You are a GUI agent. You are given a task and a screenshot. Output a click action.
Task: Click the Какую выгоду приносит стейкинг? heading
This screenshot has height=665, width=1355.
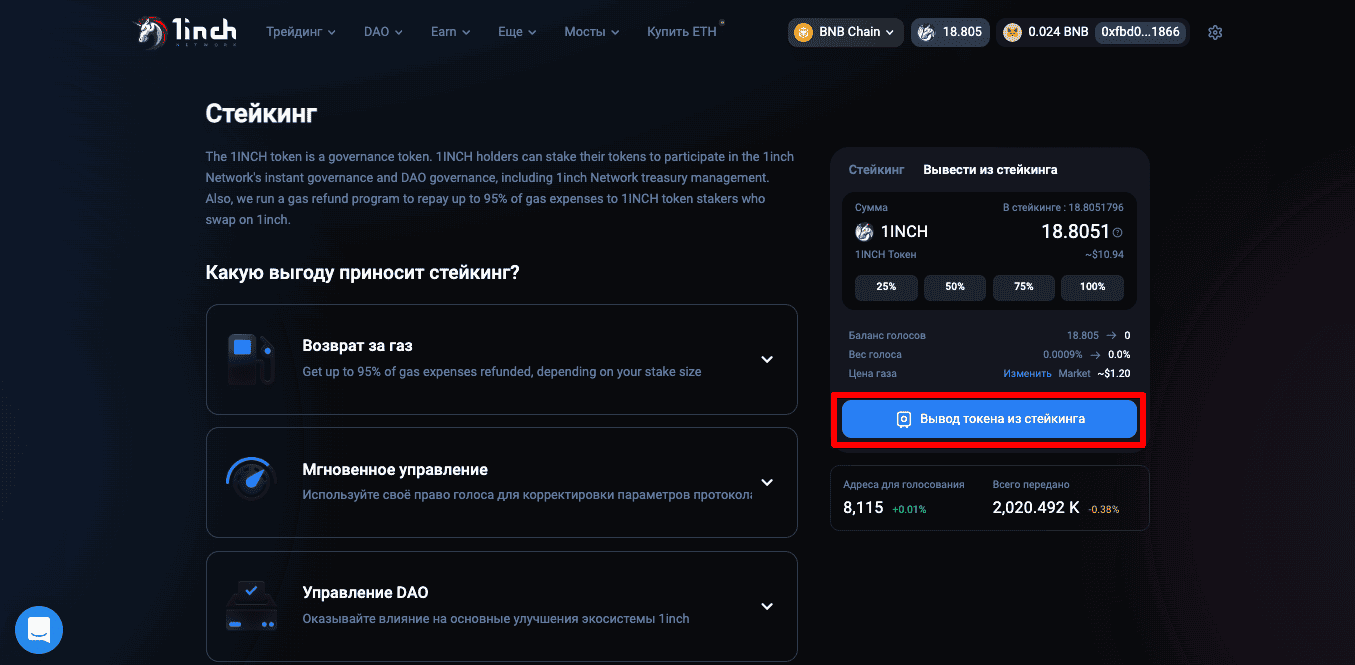[x=362, y=272]
